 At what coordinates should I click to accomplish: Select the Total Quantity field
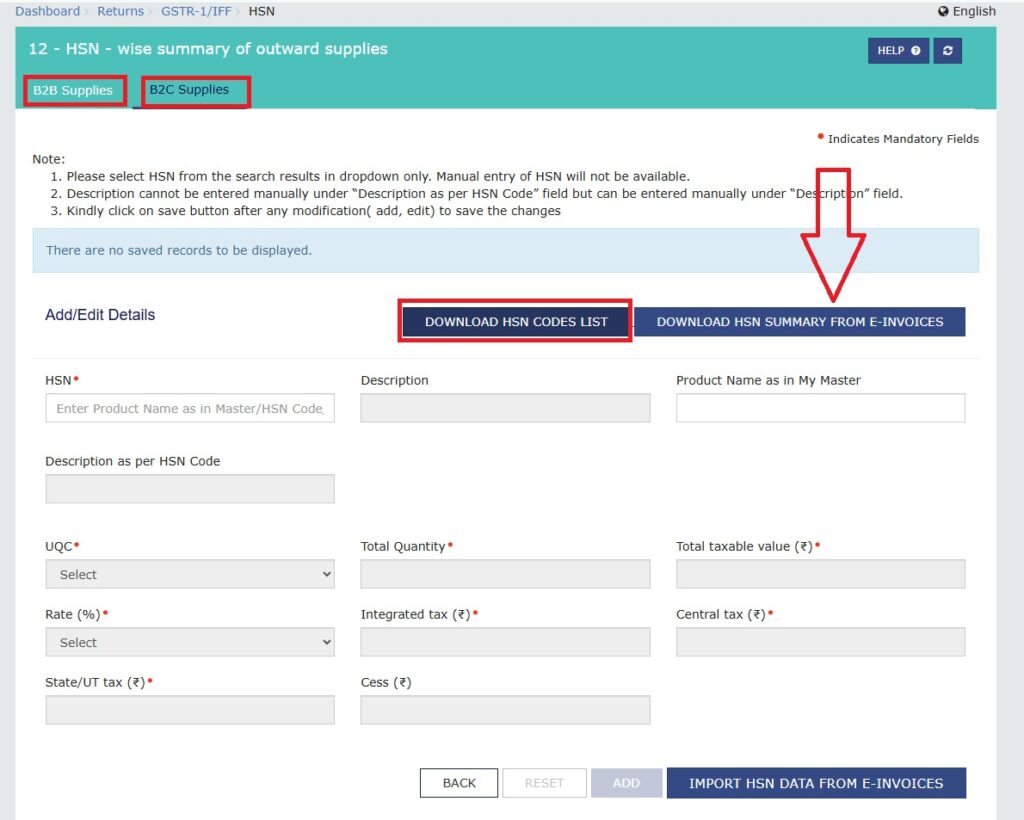point(505,574)
